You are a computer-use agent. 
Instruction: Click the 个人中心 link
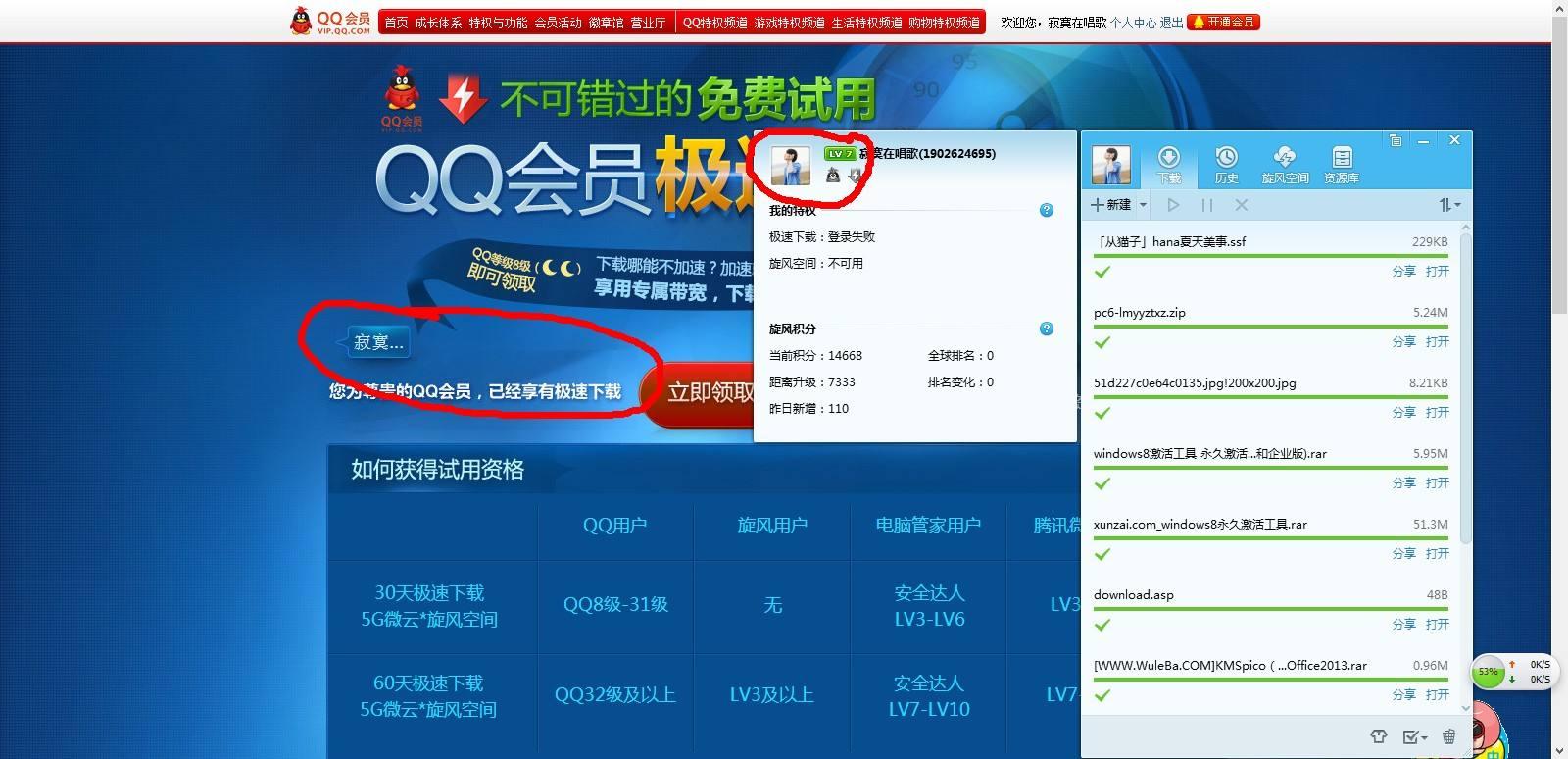(1133, 23)
